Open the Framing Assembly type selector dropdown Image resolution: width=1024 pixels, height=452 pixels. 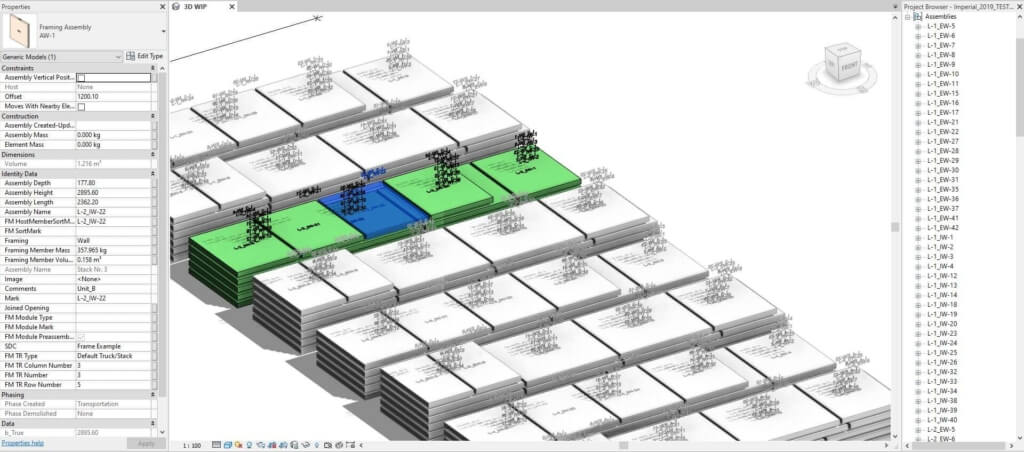163,31
